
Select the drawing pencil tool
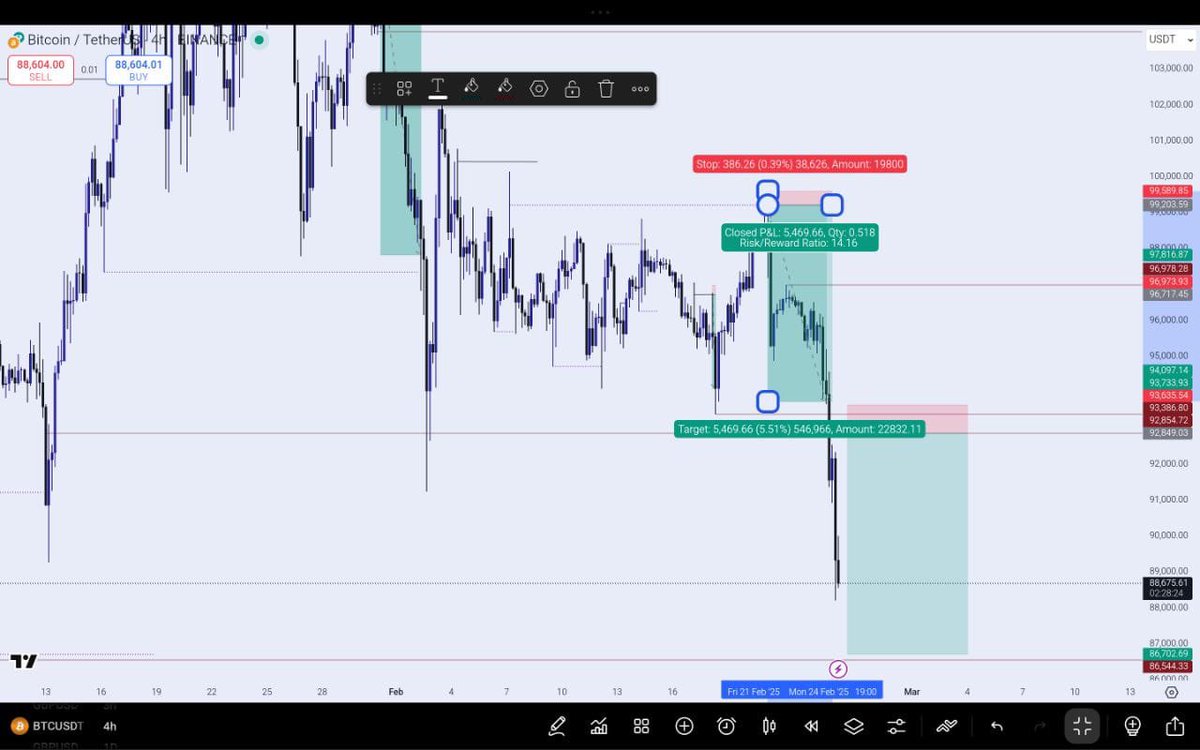point(557,727)
